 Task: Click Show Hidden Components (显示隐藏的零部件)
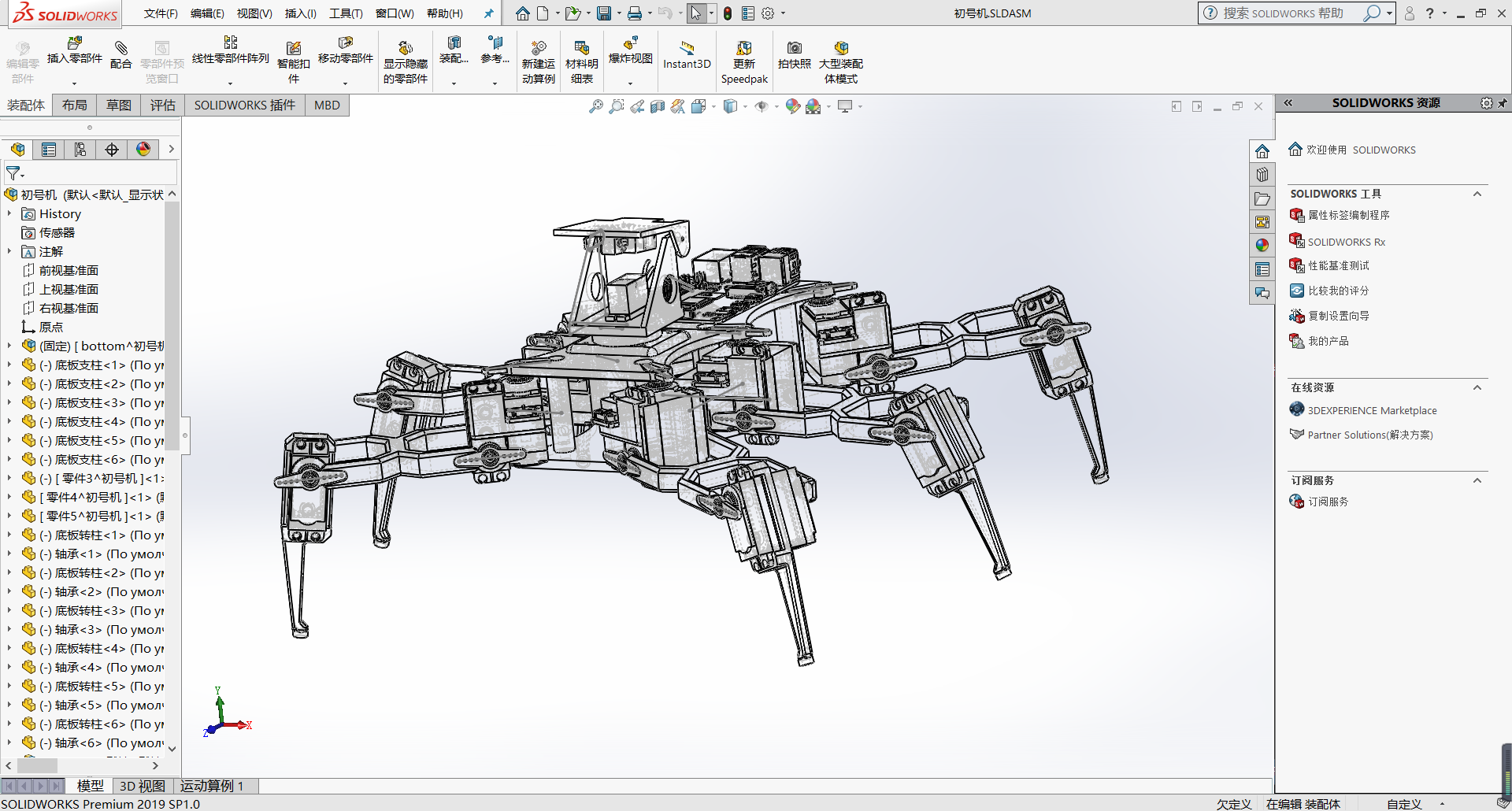coord(406,61)
